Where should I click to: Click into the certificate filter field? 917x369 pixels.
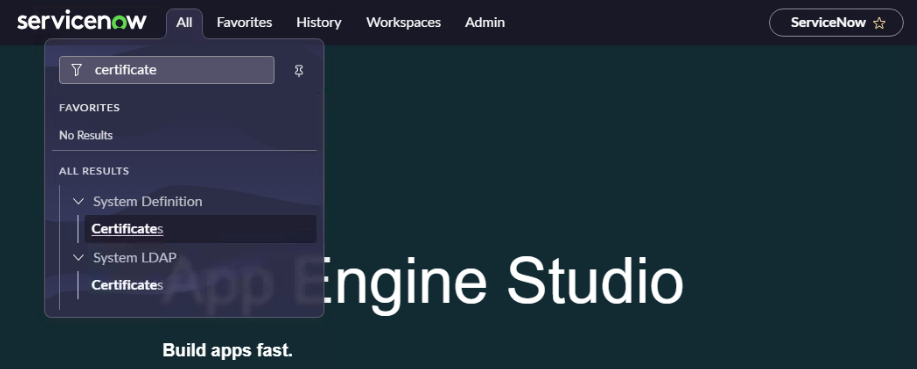coord(167,70)
